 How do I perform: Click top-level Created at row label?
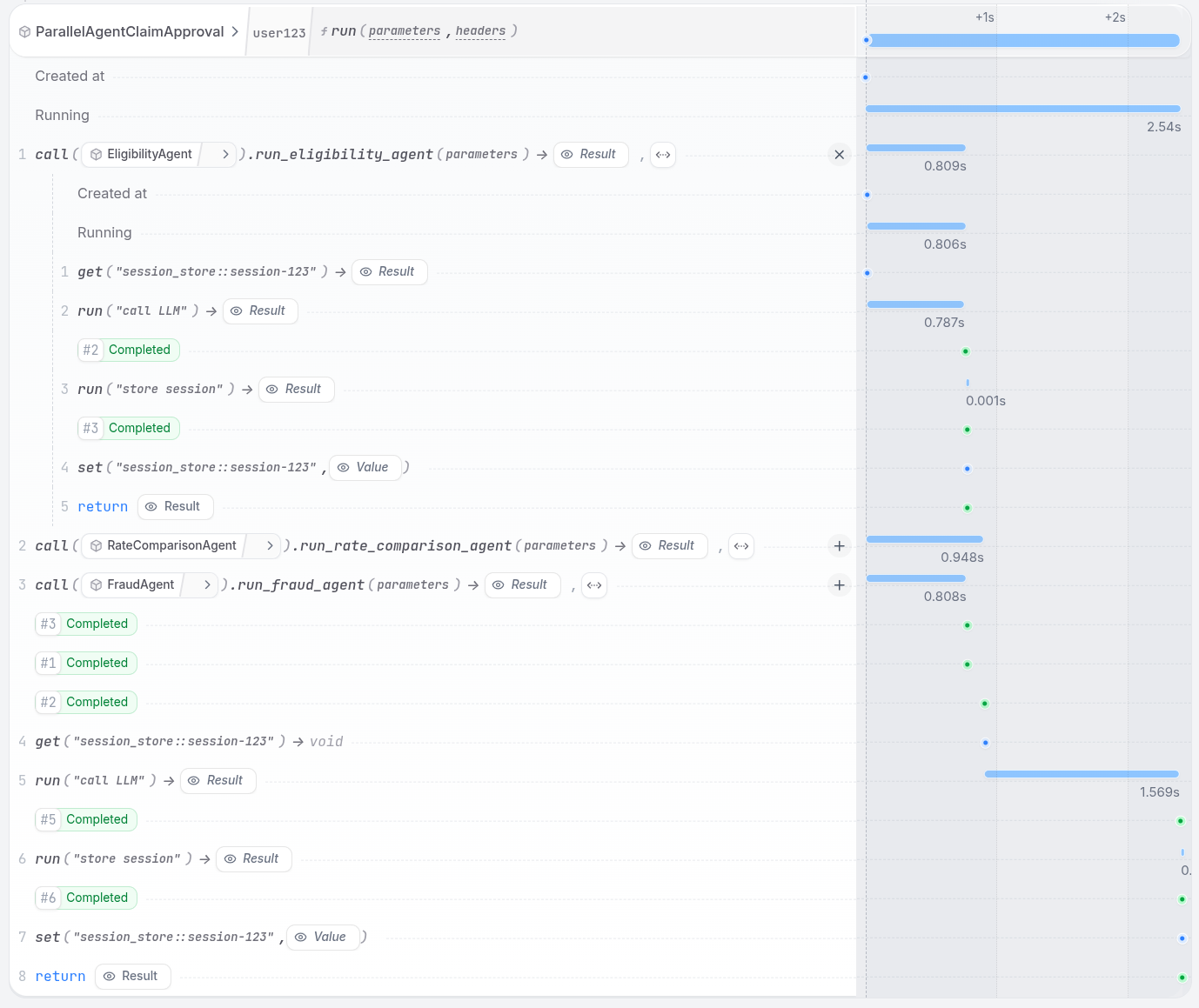coord(70,76)
